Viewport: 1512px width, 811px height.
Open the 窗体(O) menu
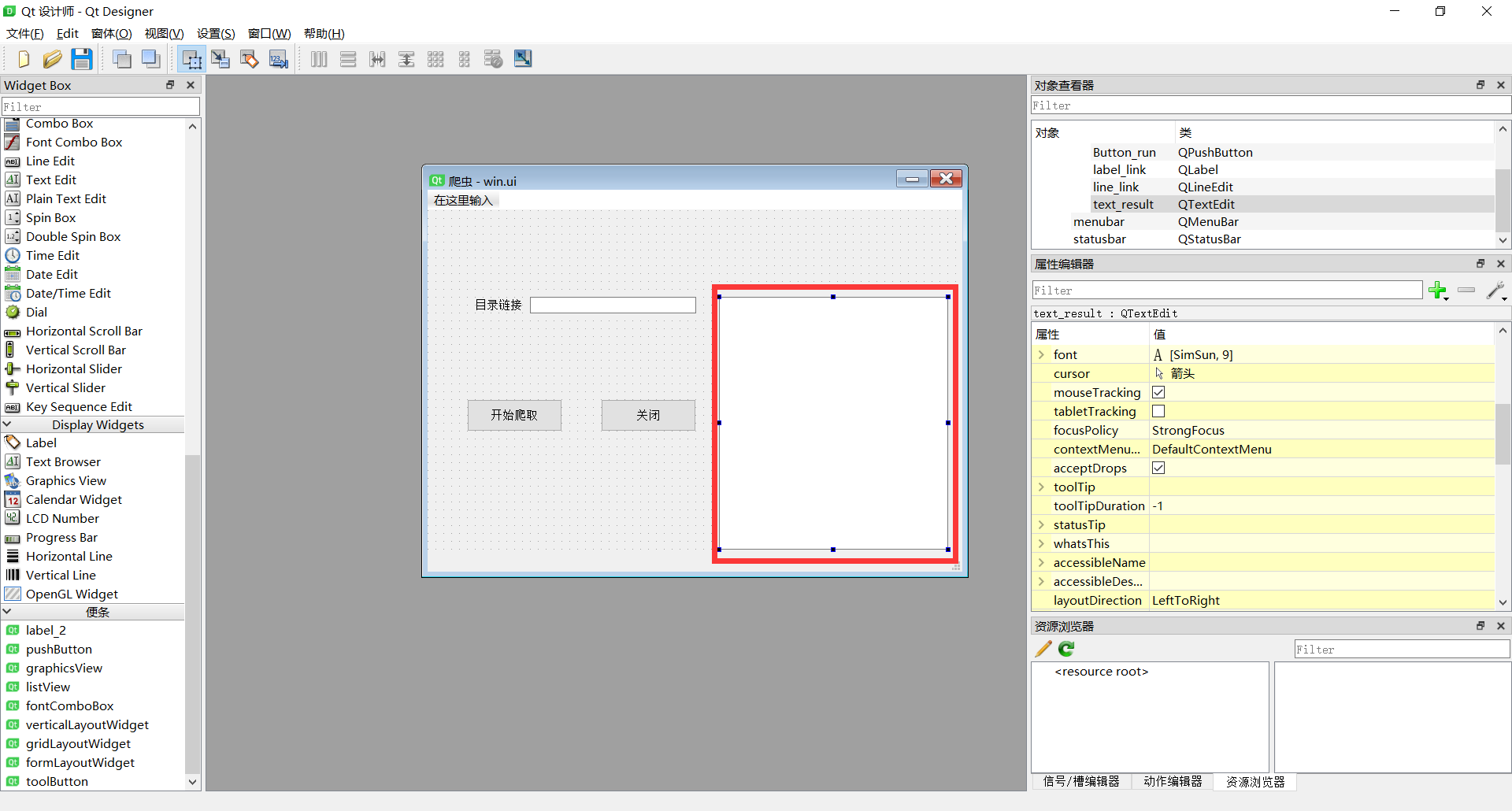click(111, 33)
